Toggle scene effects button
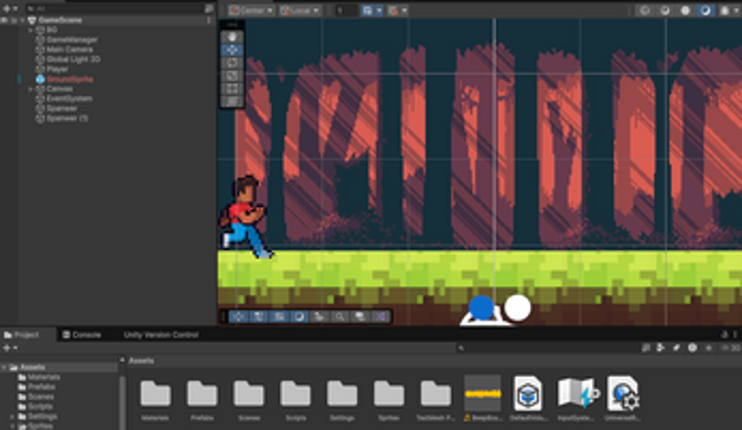This screenshot has height=430, width=742. [685, 10]
